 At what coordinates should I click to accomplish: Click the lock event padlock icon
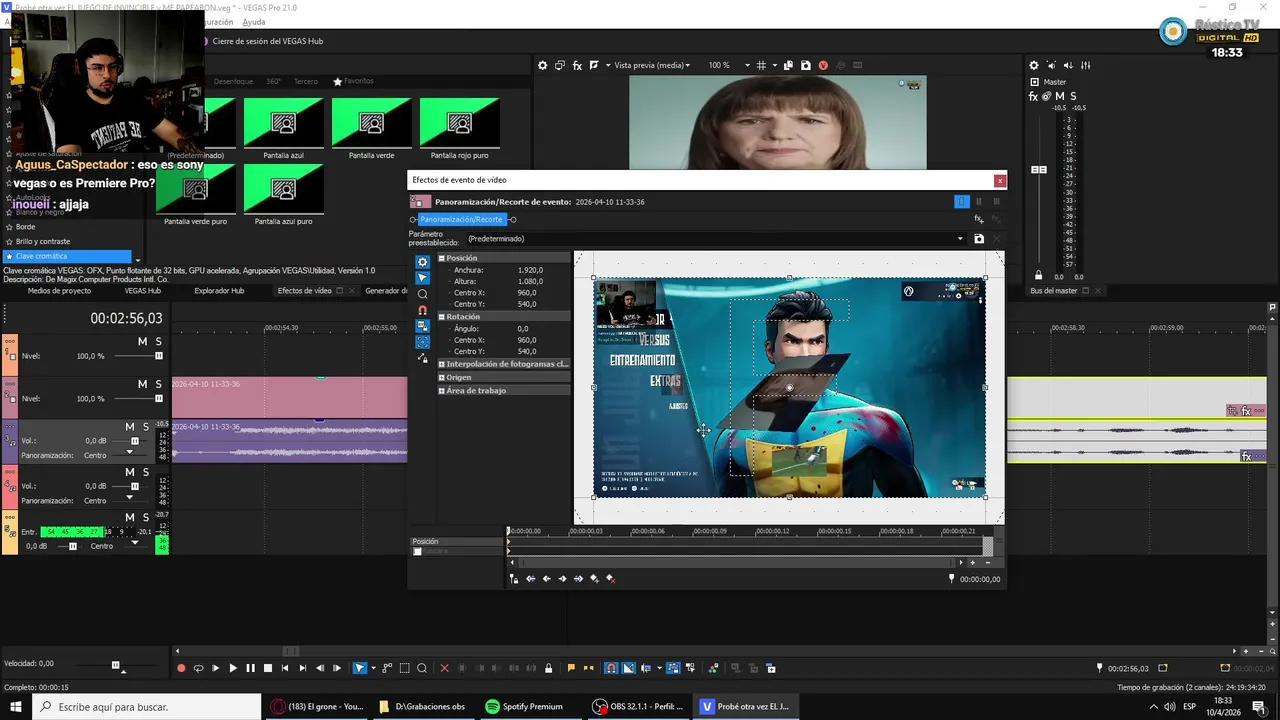(548, 668)
